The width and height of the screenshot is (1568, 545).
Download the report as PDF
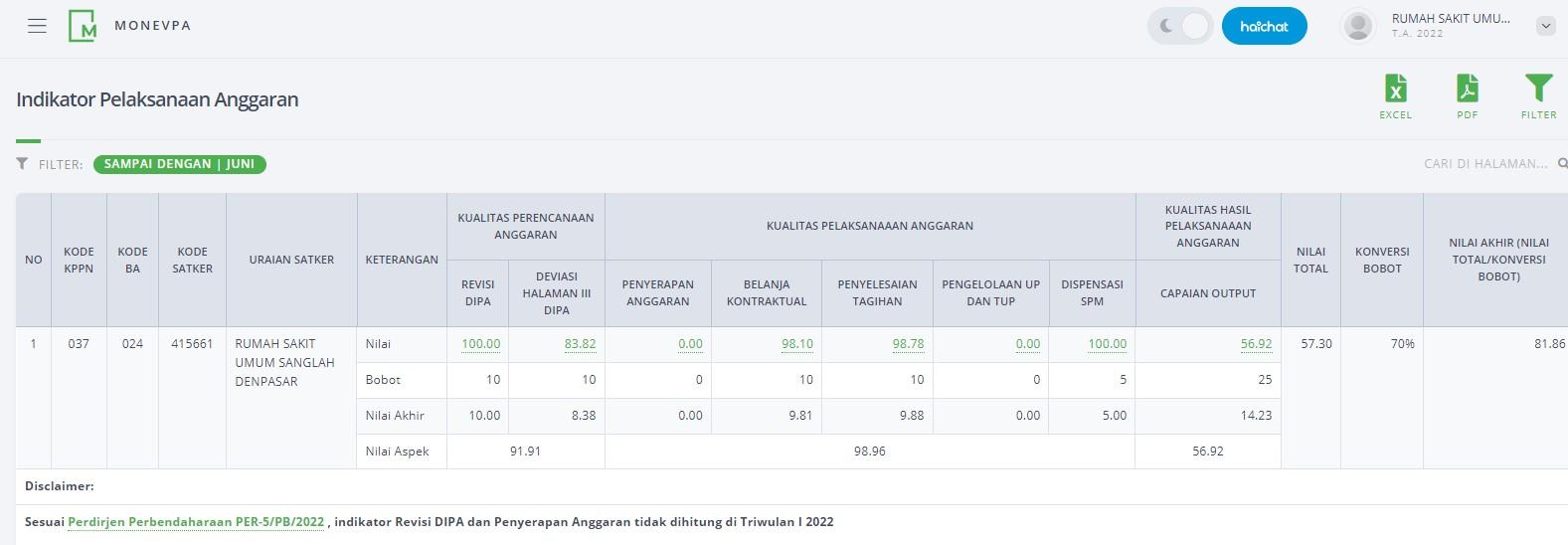pyautogui.click(x=1467, y=96)
